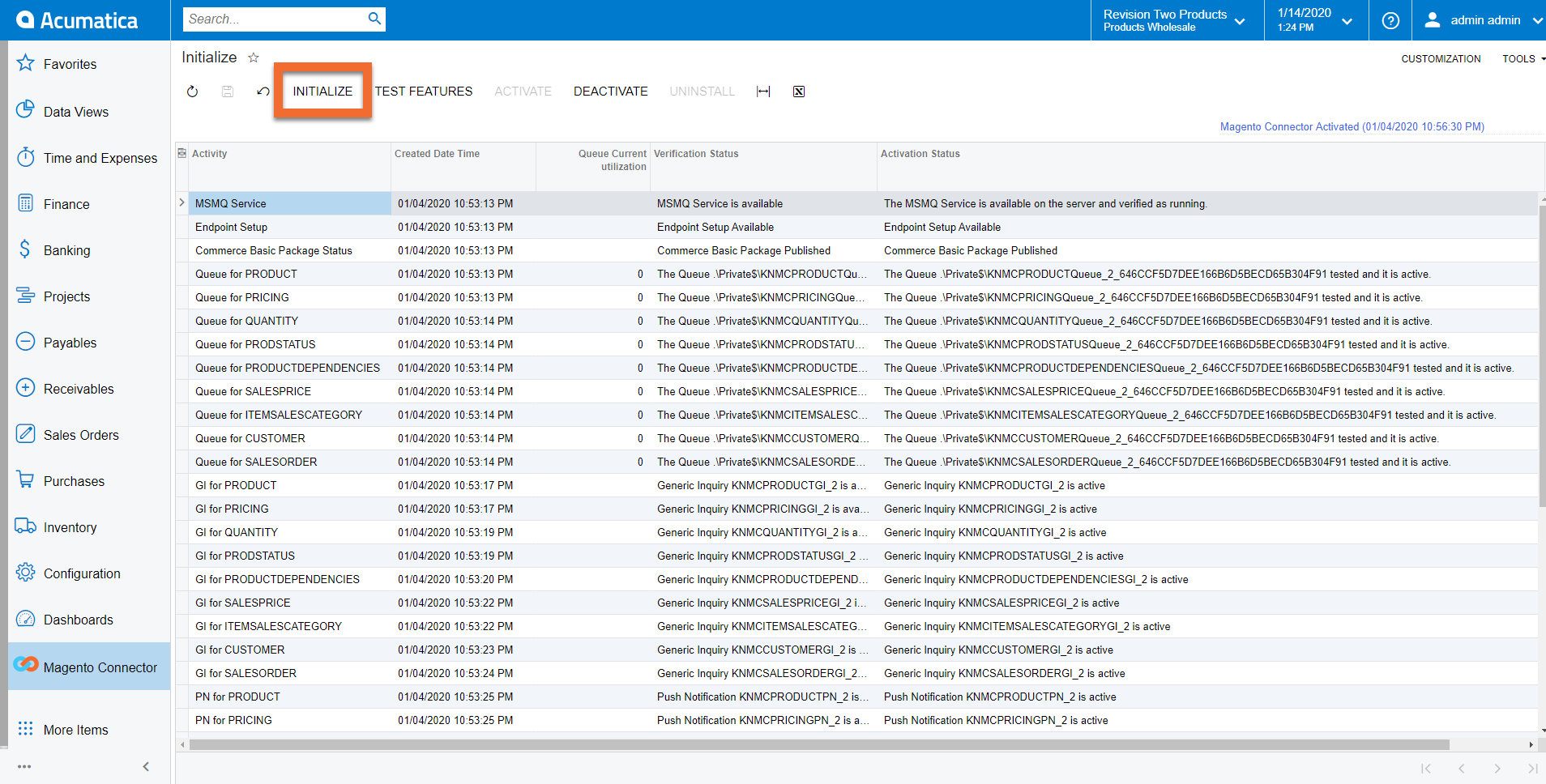This screenshot has width=1546, height=784.
Task: Click the DEACTIVATE button
Action: tap(611, 92)
